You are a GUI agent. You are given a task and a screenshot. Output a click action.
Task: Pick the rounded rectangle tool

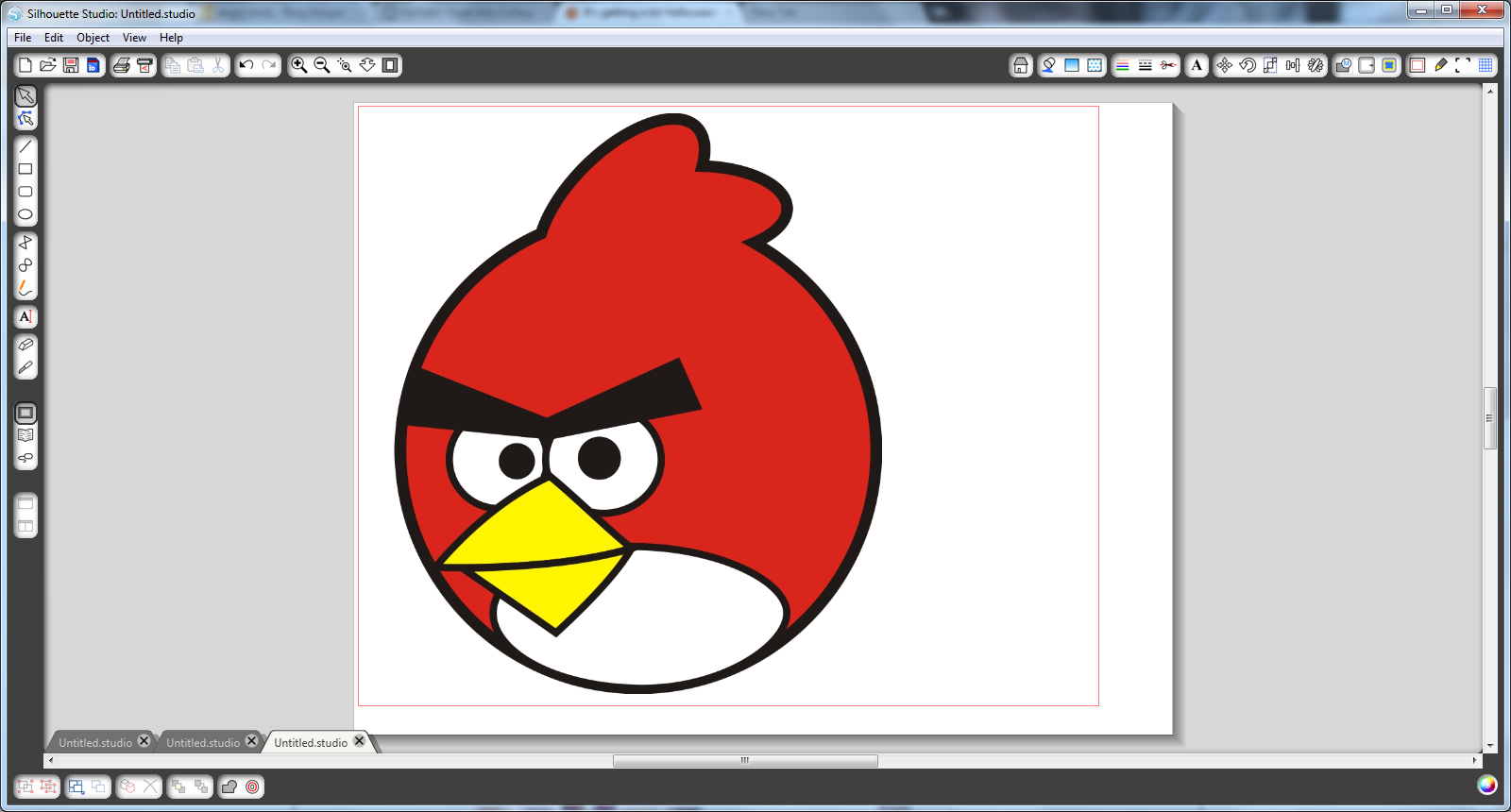(x=25, y=192)
